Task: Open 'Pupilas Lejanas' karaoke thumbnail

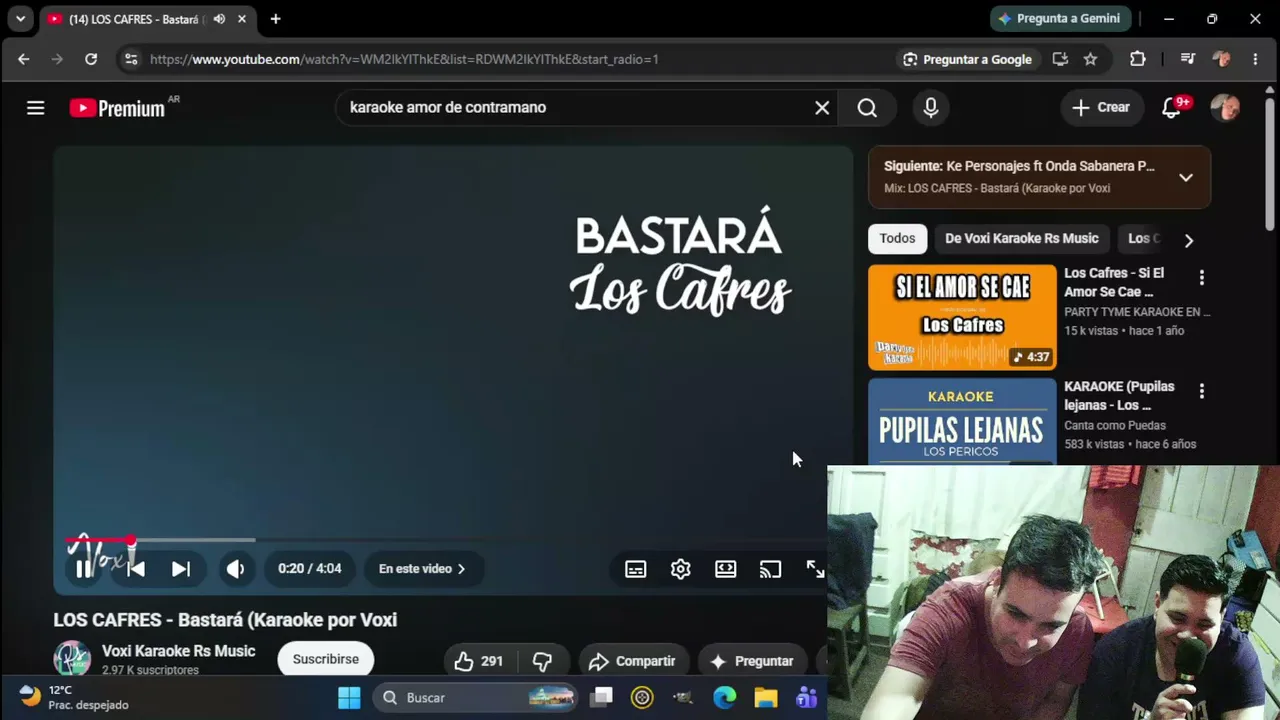Action: click(962, 422)
